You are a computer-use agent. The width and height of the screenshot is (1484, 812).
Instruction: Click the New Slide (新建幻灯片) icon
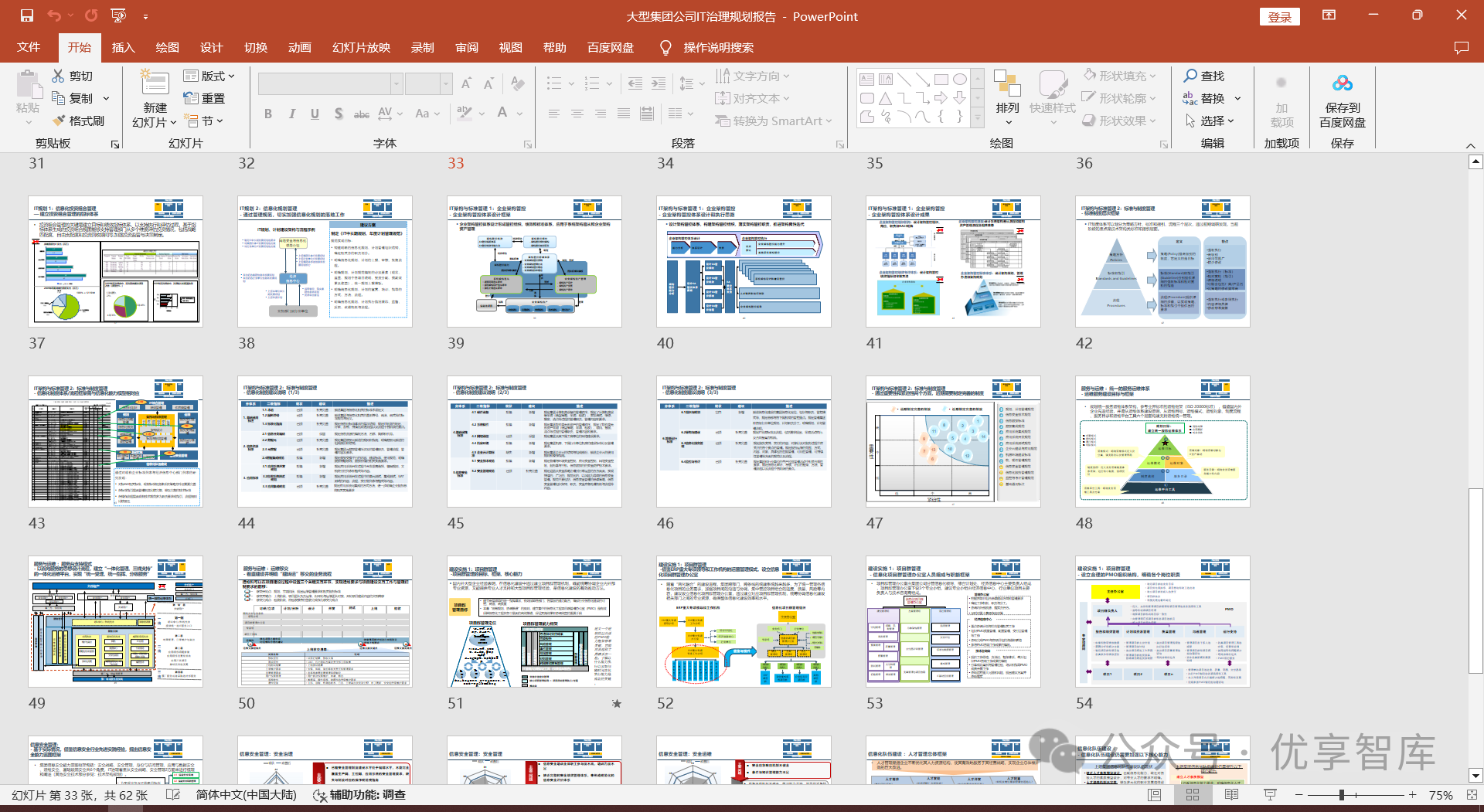click(155, 83)
